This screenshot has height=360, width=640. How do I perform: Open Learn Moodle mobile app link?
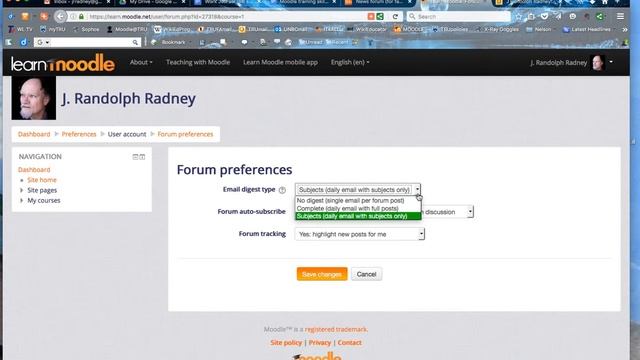(280, 62)
